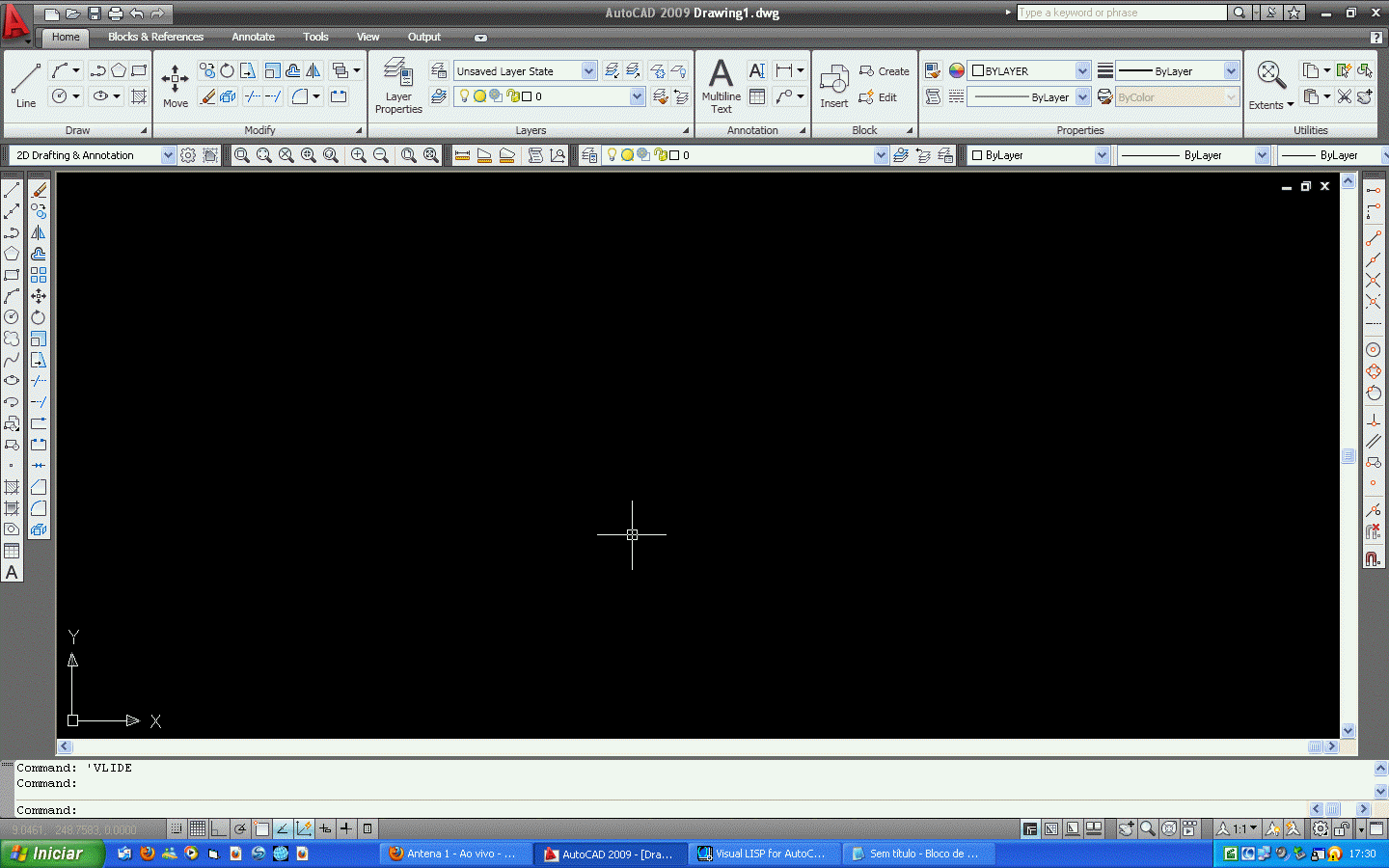The image size is (1389, 868).
Task: Click the Table tool in Annotation panel
Action: 757,96
